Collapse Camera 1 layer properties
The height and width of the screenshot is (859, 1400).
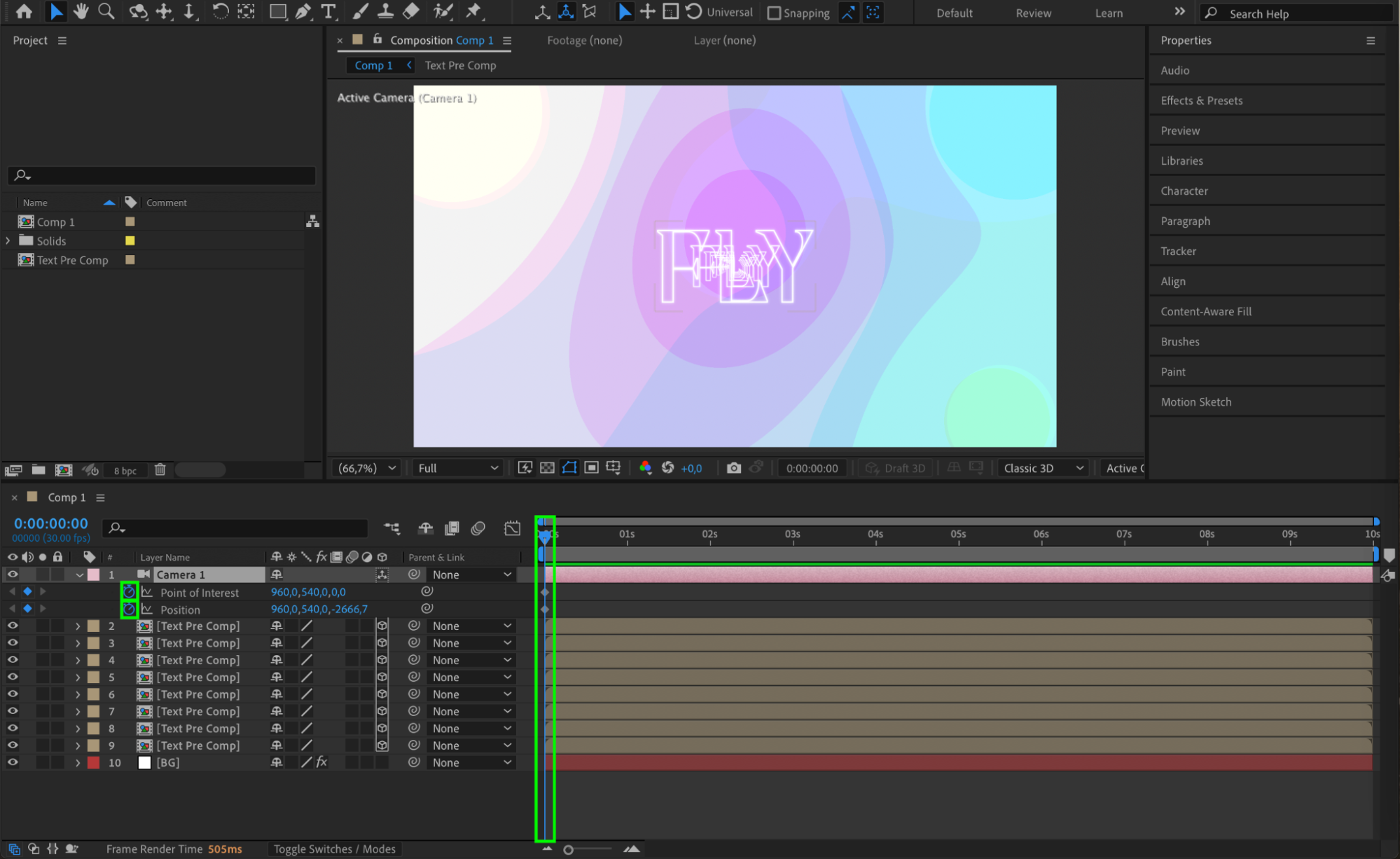pos(79,575)
